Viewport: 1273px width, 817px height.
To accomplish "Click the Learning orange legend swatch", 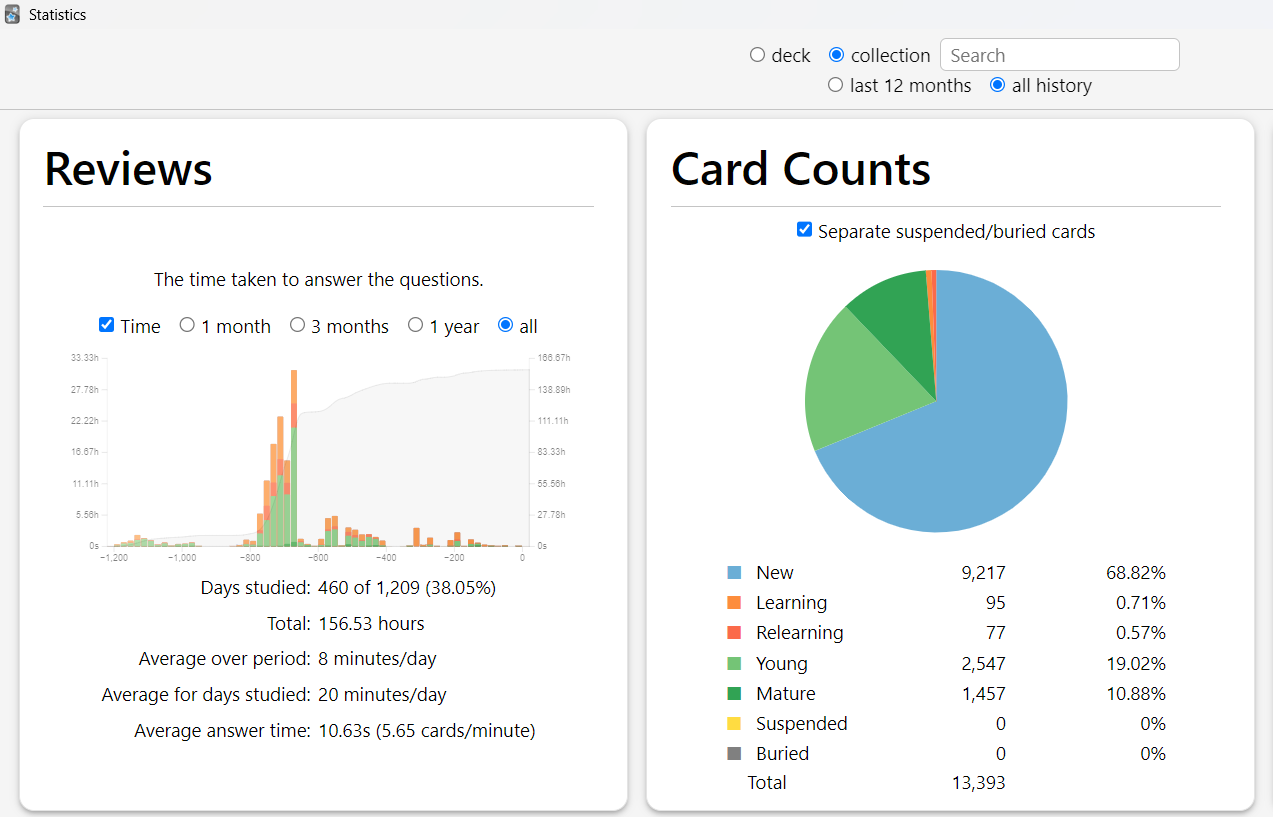I will 734,603.
